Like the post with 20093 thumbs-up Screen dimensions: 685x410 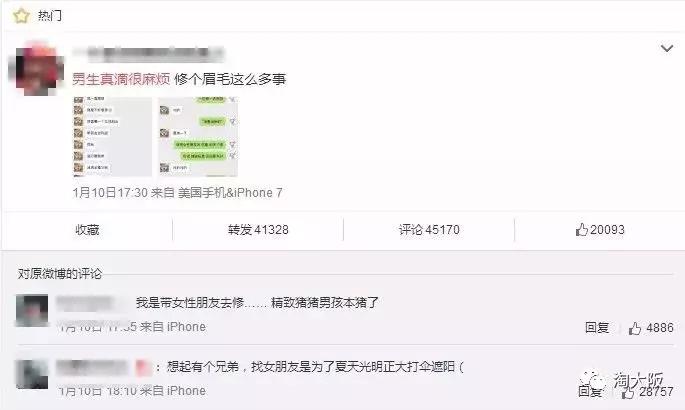600,230
